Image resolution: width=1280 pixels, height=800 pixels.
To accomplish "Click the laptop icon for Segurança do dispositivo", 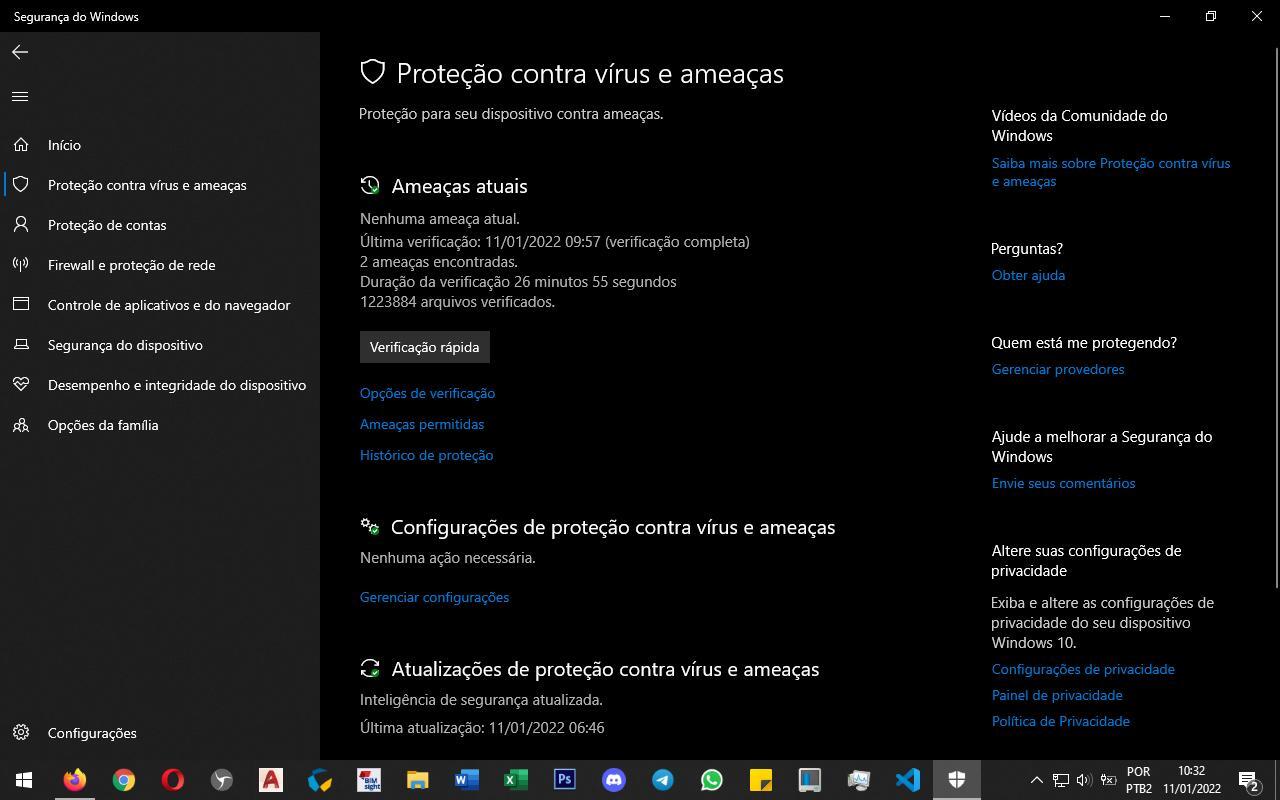I will coord(21,345).
